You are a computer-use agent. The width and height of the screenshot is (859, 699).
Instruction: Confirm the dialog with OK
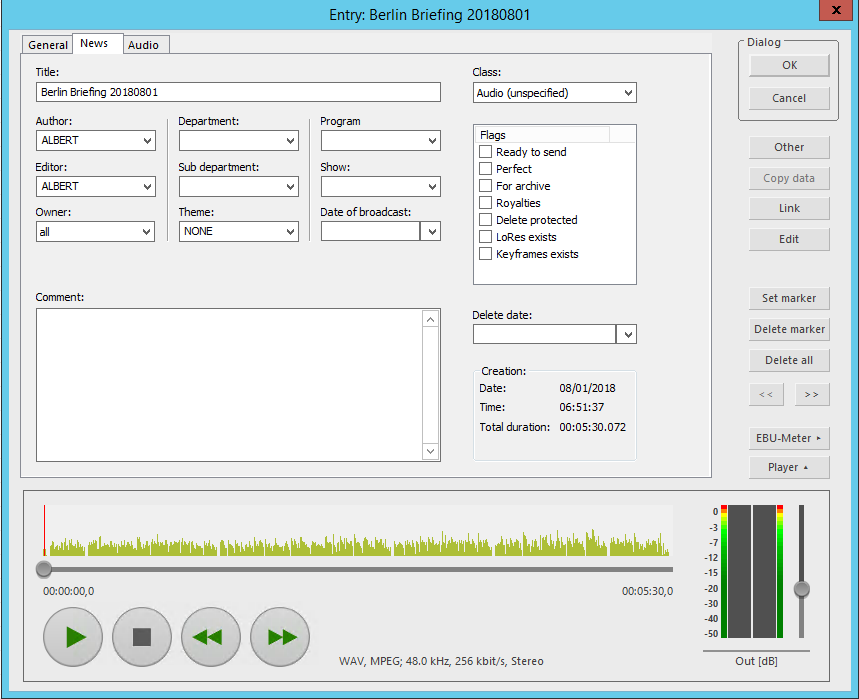click(789, 65)
